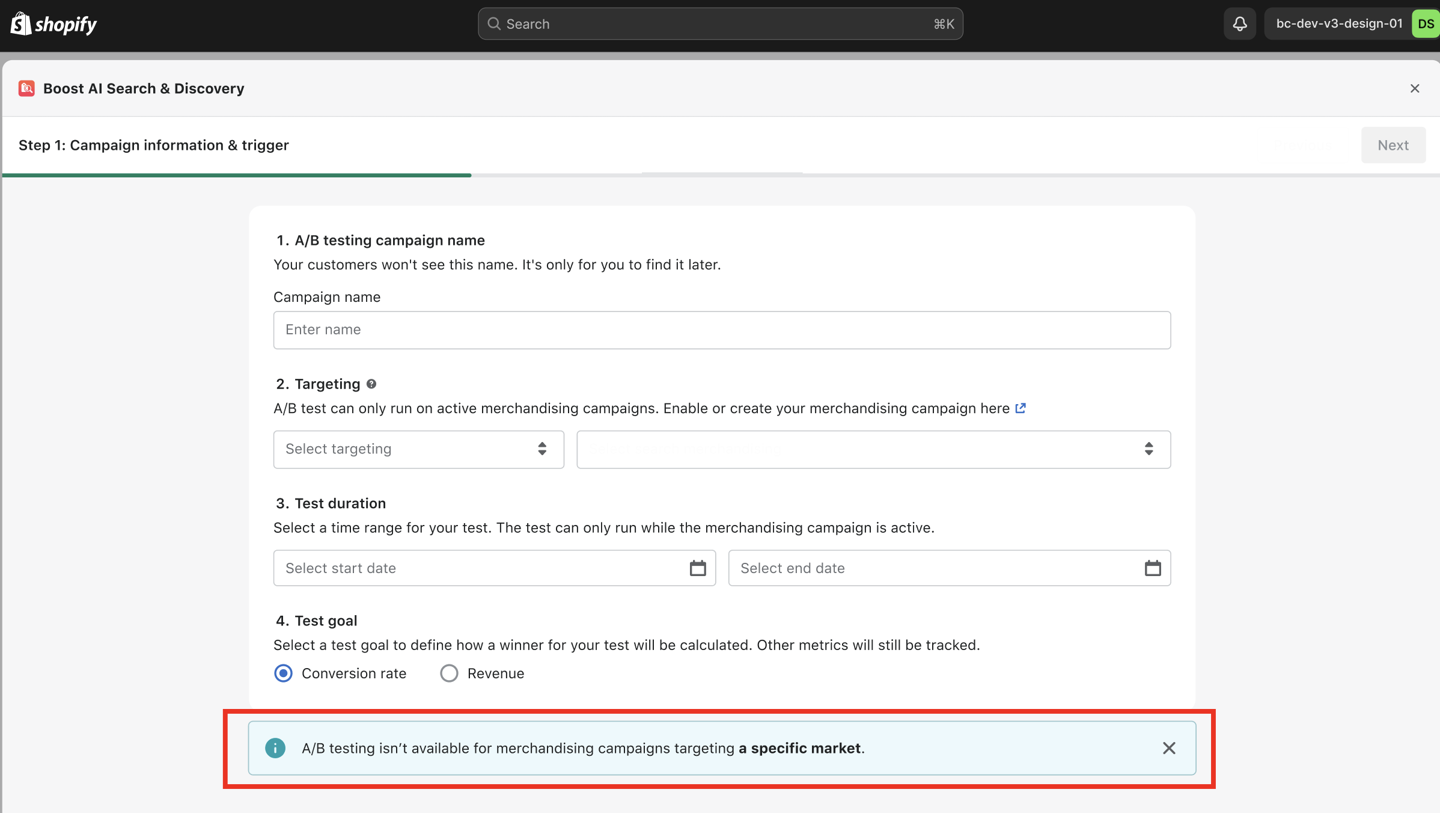Click the step progress bar

tap(720, 175)
